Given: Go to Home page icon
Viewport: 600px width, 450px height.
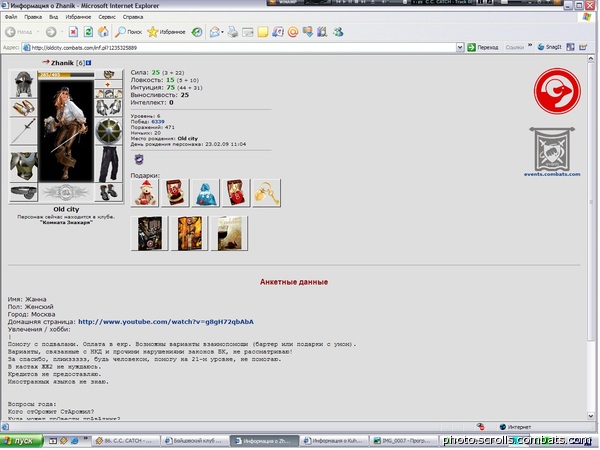Looking at the screenshot, I should point(103,32).
